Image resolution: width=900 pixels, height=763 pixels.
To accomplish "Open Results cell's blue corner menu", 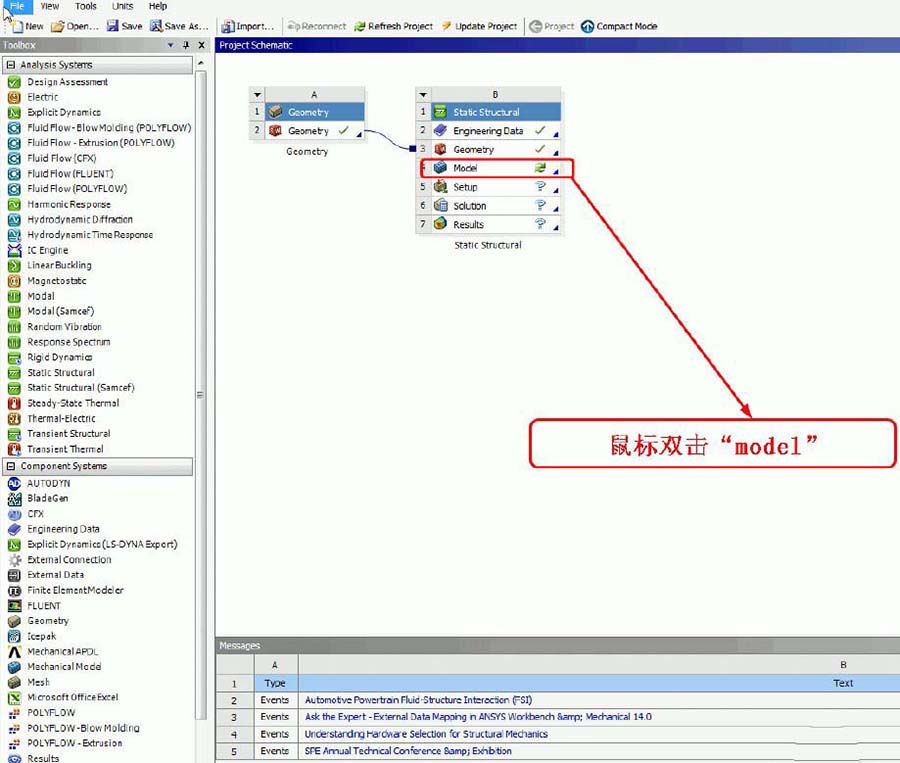I will point(556,228).
